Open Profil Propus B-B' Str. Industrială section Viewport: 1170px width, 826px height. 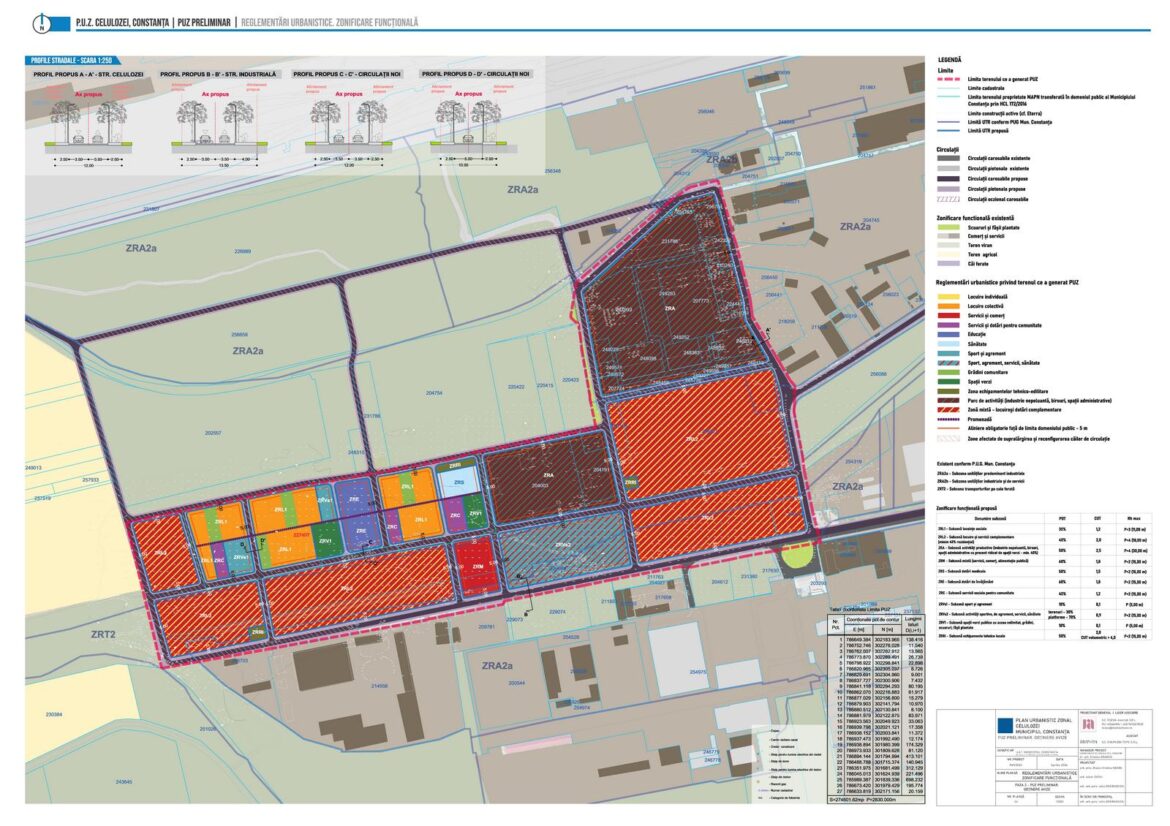tap(218, 75)
